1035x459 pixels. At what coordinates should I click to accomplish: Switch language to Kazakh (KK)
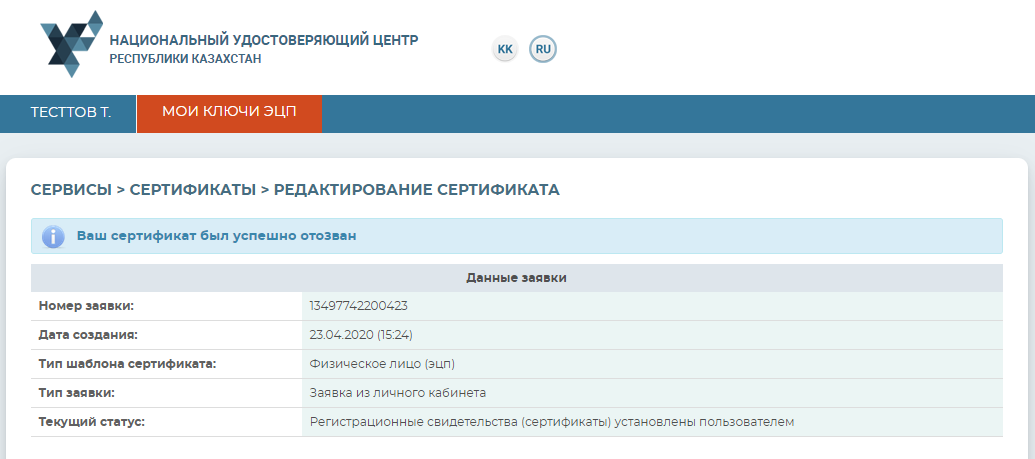point(505,49)
